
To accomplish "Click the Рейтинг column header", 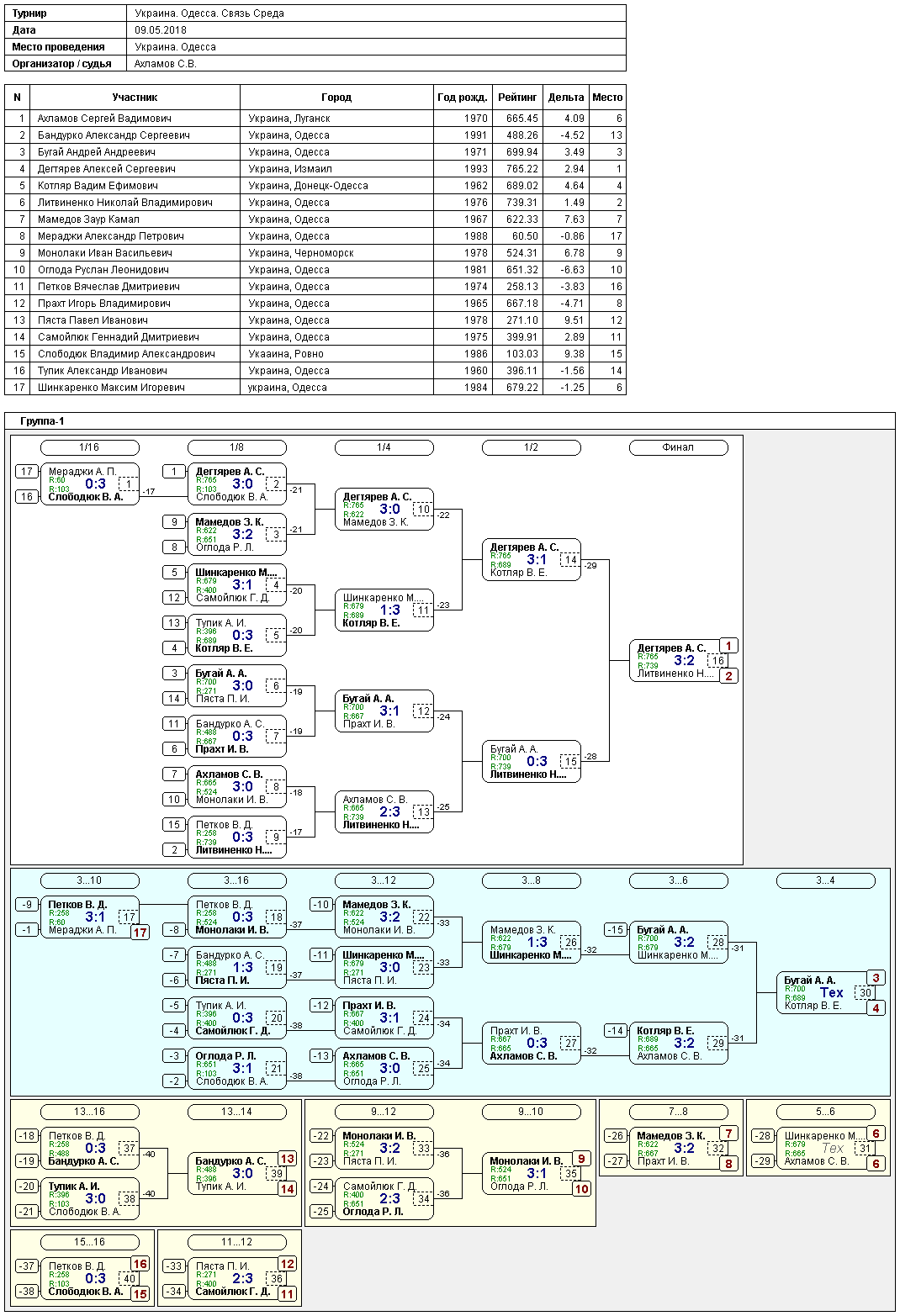I will [517, 98].
